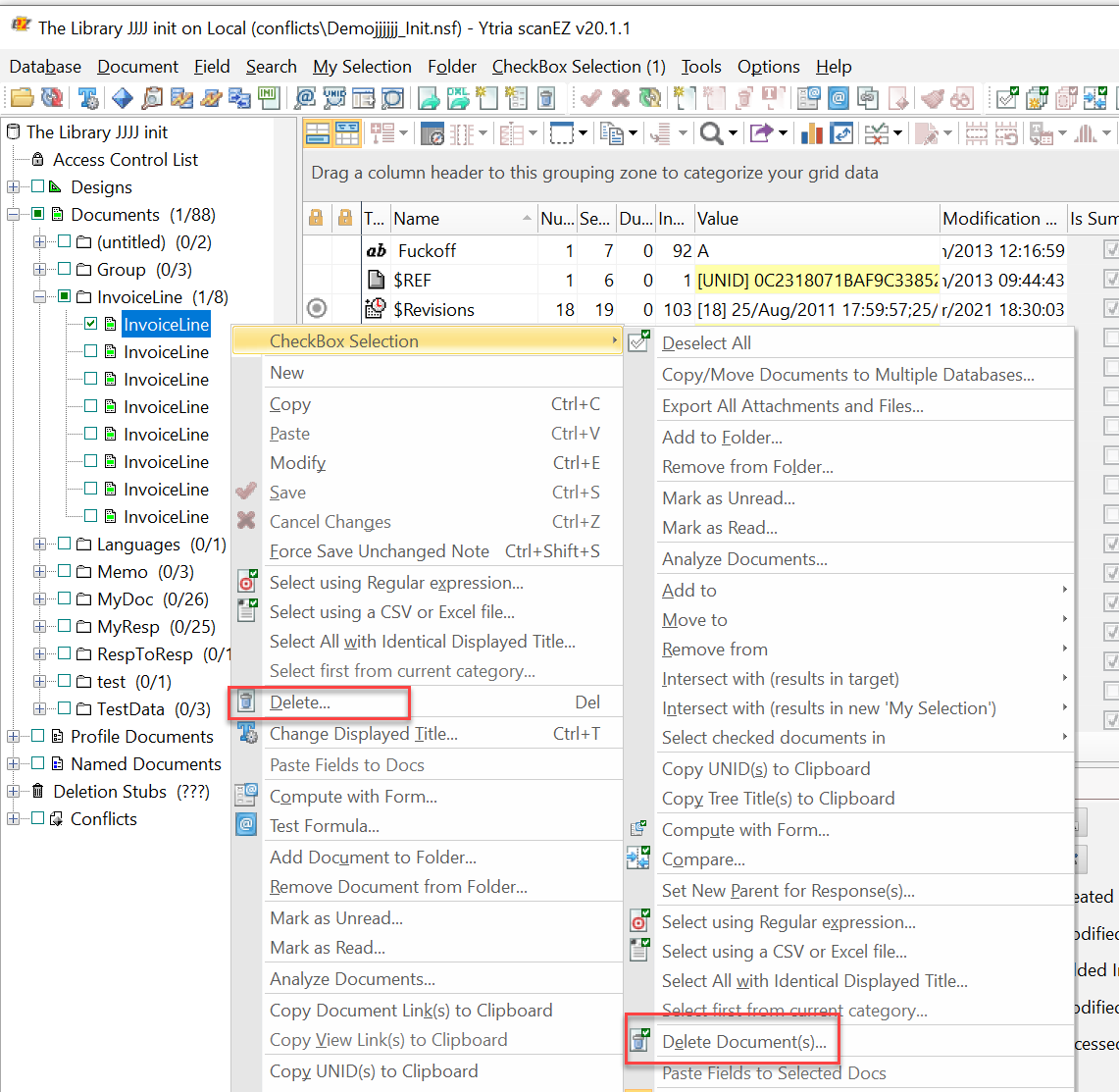Collapse the Documents tree node

[x=13, y=214]
